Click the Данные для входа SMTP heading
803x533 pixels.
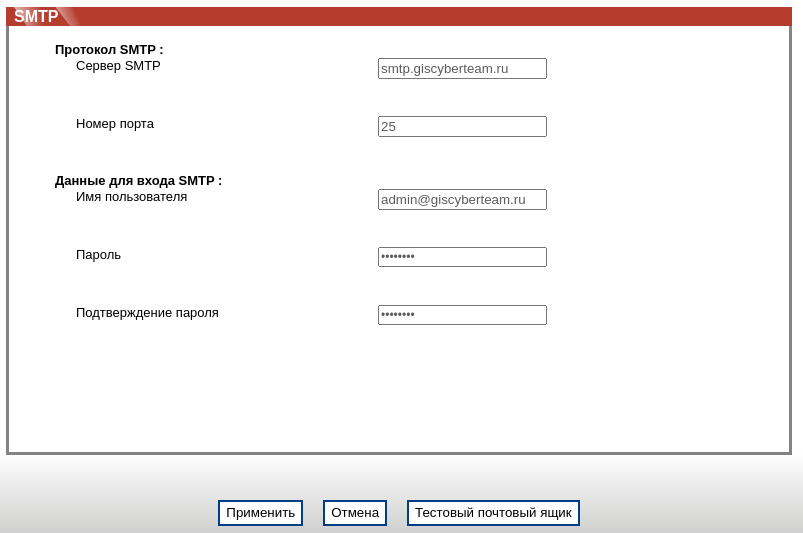click(138, 181)
